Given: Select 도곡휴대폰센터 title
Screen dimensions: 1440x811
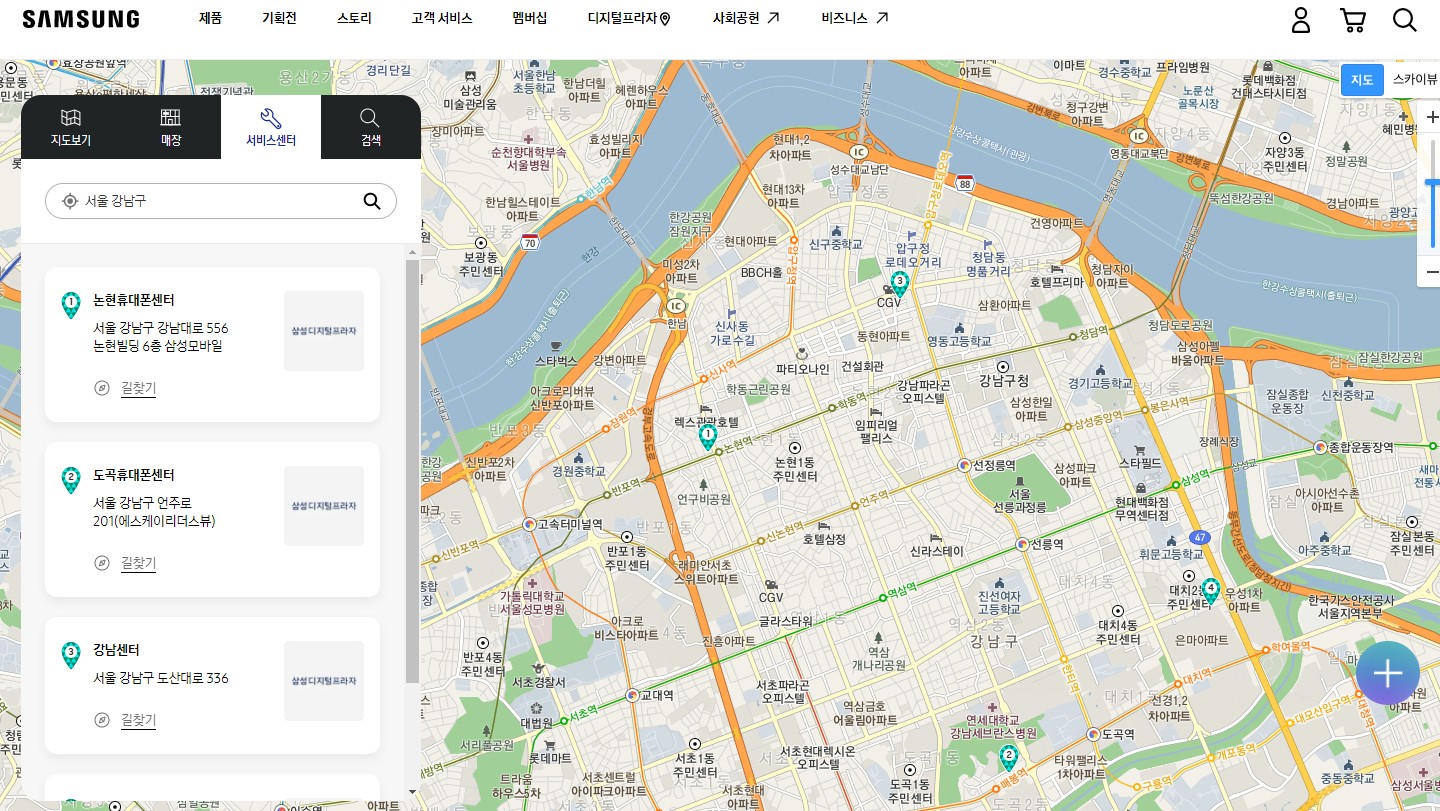Looking at the screenshot, I should 134,475.
